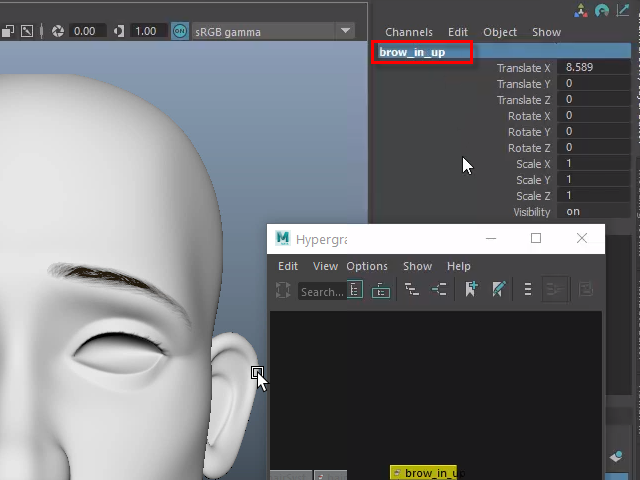The width and height of the screenshot is (640, 480).
Task: Toggle the color management ON button
Action: coord(180,31)
